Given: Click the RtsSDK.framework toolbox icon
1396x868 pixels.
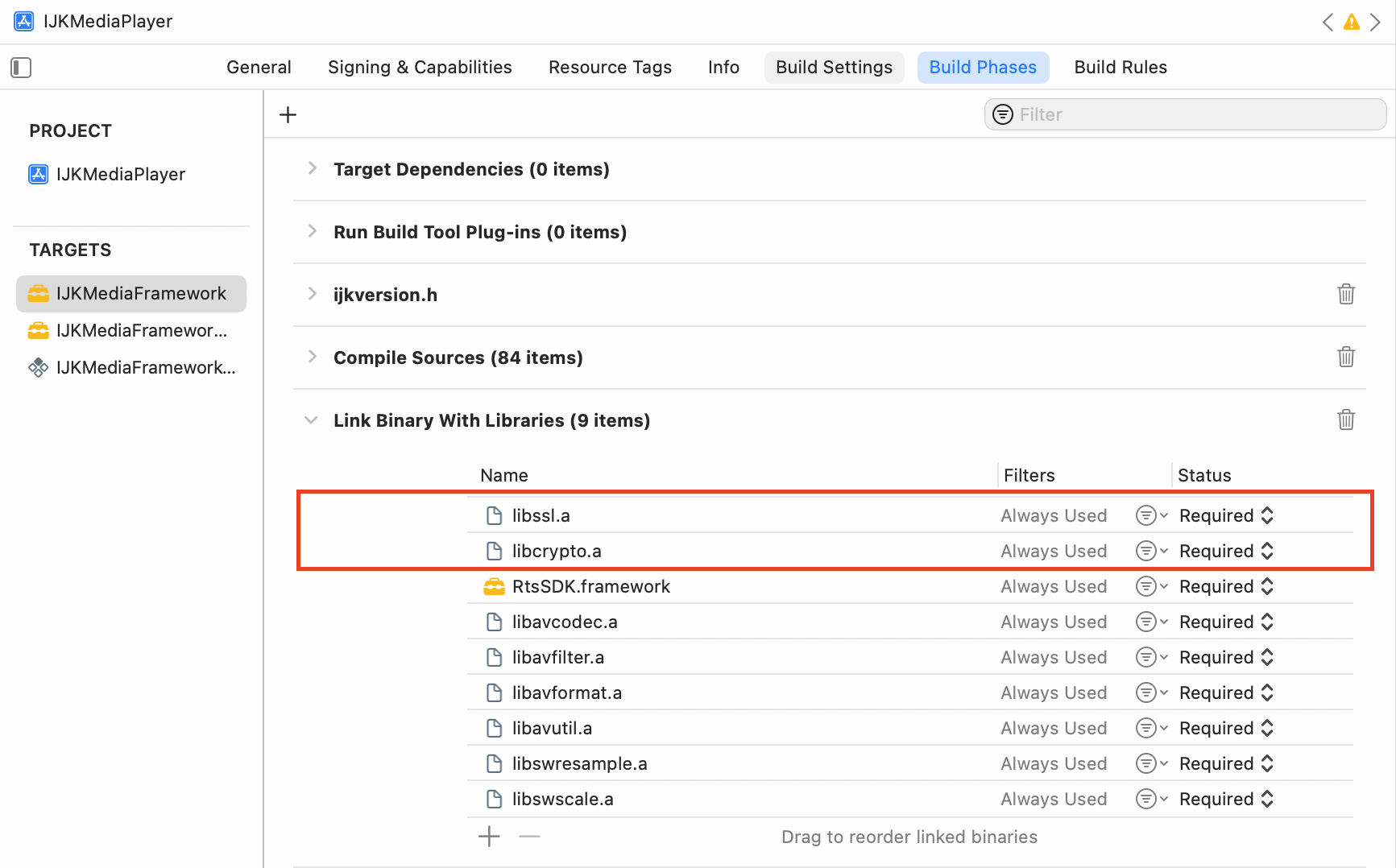Looking at the screenshot, I should (x=494, y=587).
